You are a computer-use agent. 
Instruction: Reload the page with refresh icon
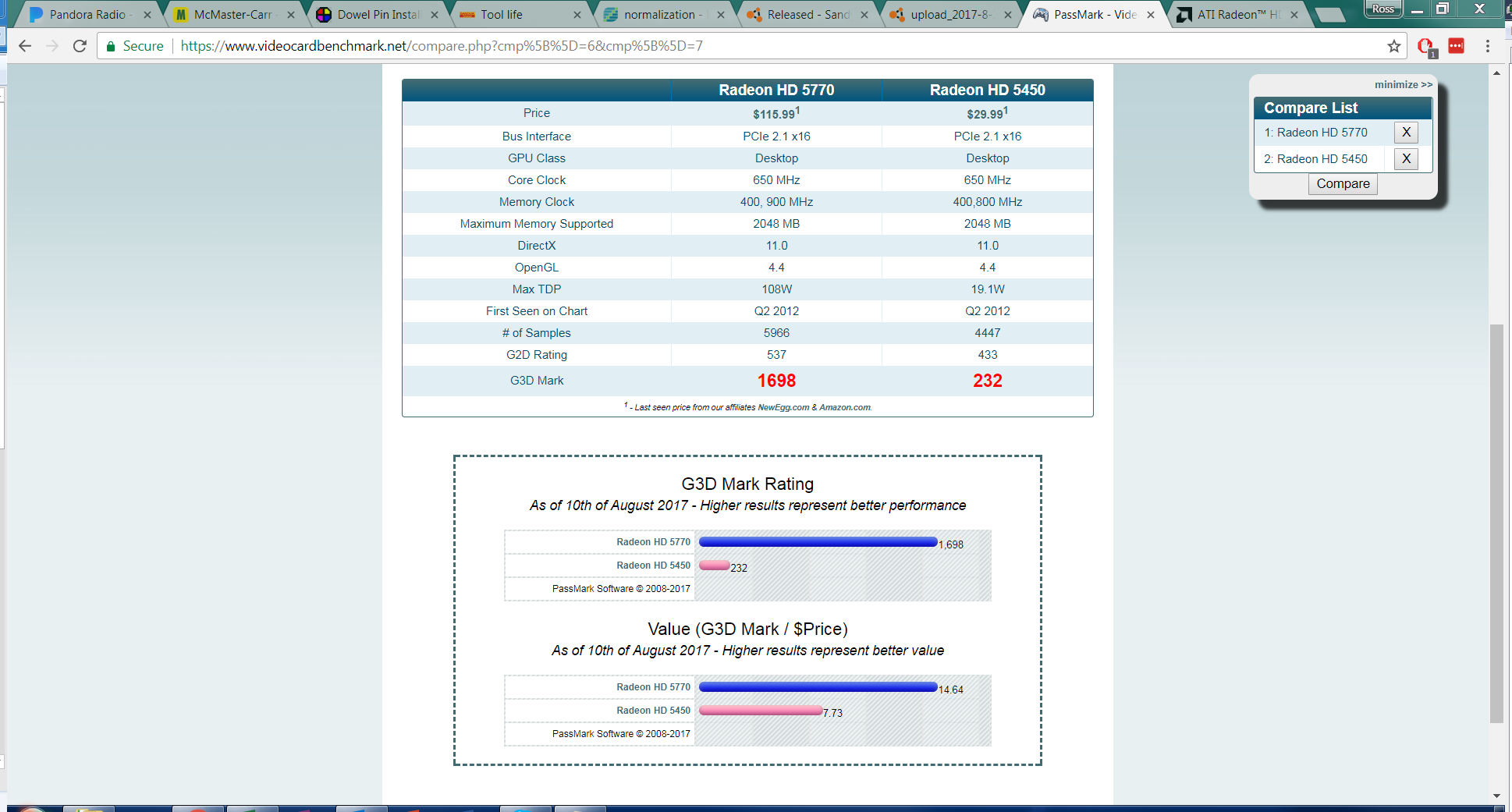(80, 46)
